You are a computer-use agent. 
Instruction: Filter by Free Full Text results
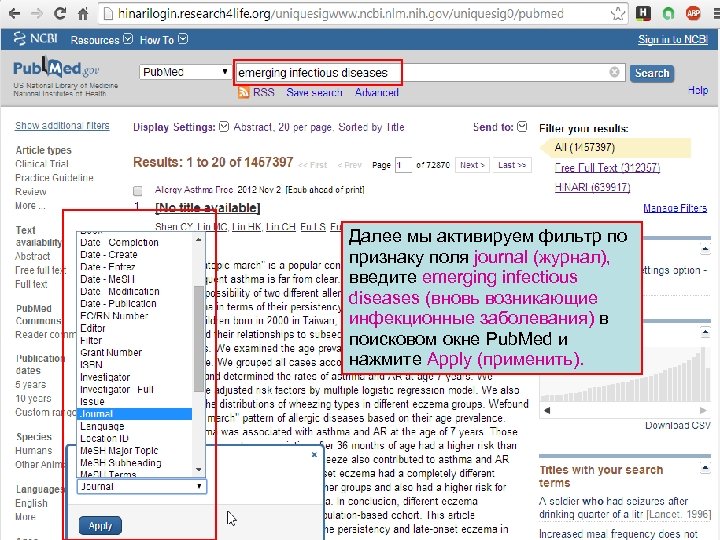(607, 168)
